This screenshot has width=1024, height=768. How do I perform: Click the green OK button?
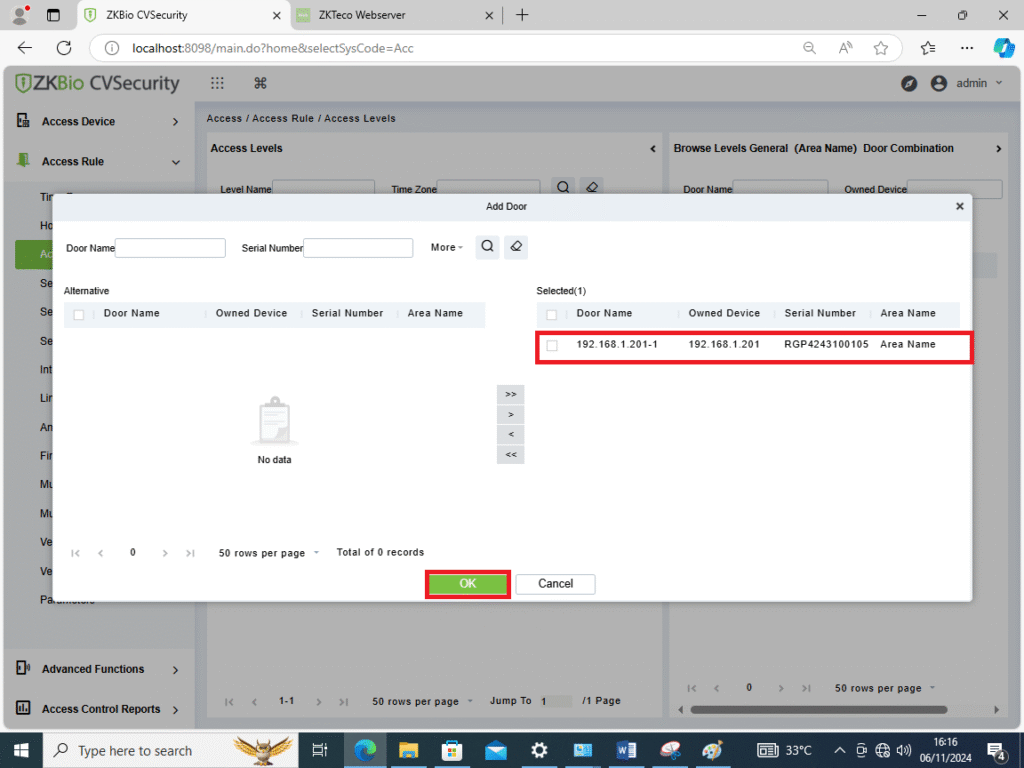click(468, 584)
